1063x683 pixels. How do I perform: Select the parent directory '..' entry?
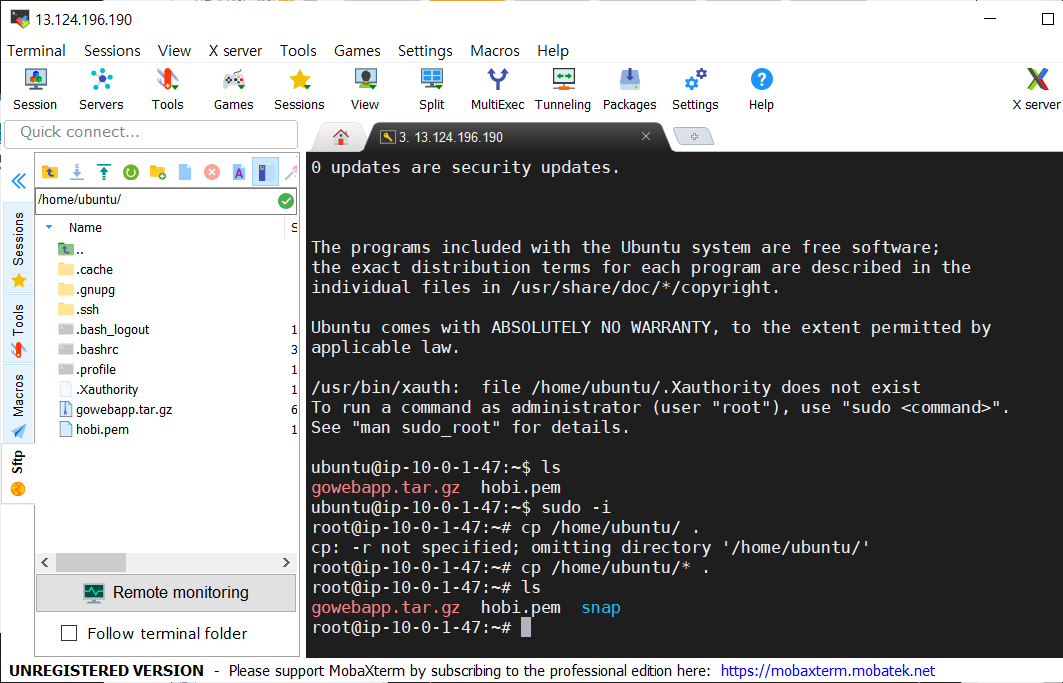click(x=71, y=250)
